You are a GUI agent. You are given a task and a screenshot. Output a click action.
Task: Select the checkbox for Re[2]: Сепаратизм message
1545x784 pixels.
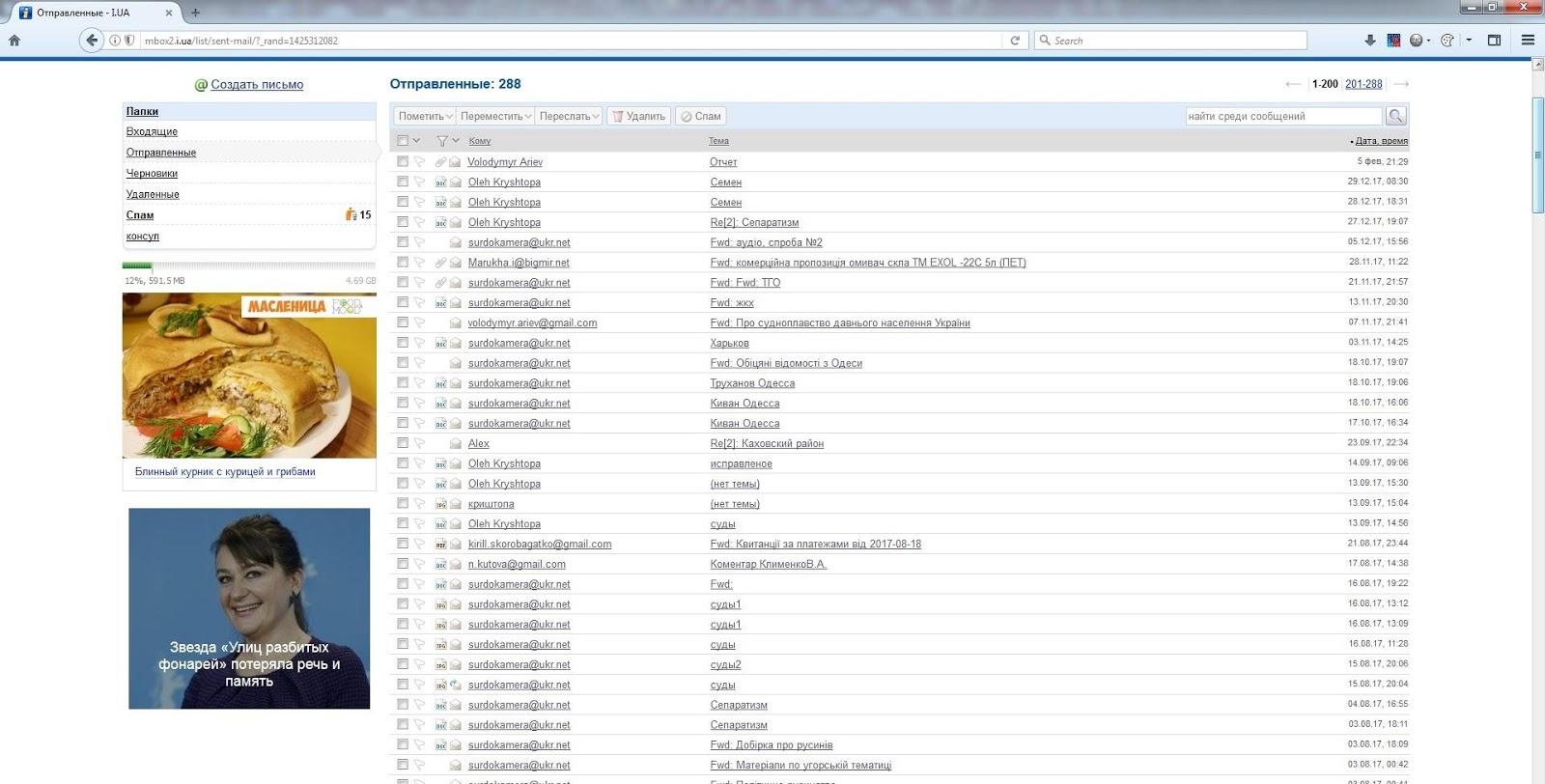[x=403, y=222]
